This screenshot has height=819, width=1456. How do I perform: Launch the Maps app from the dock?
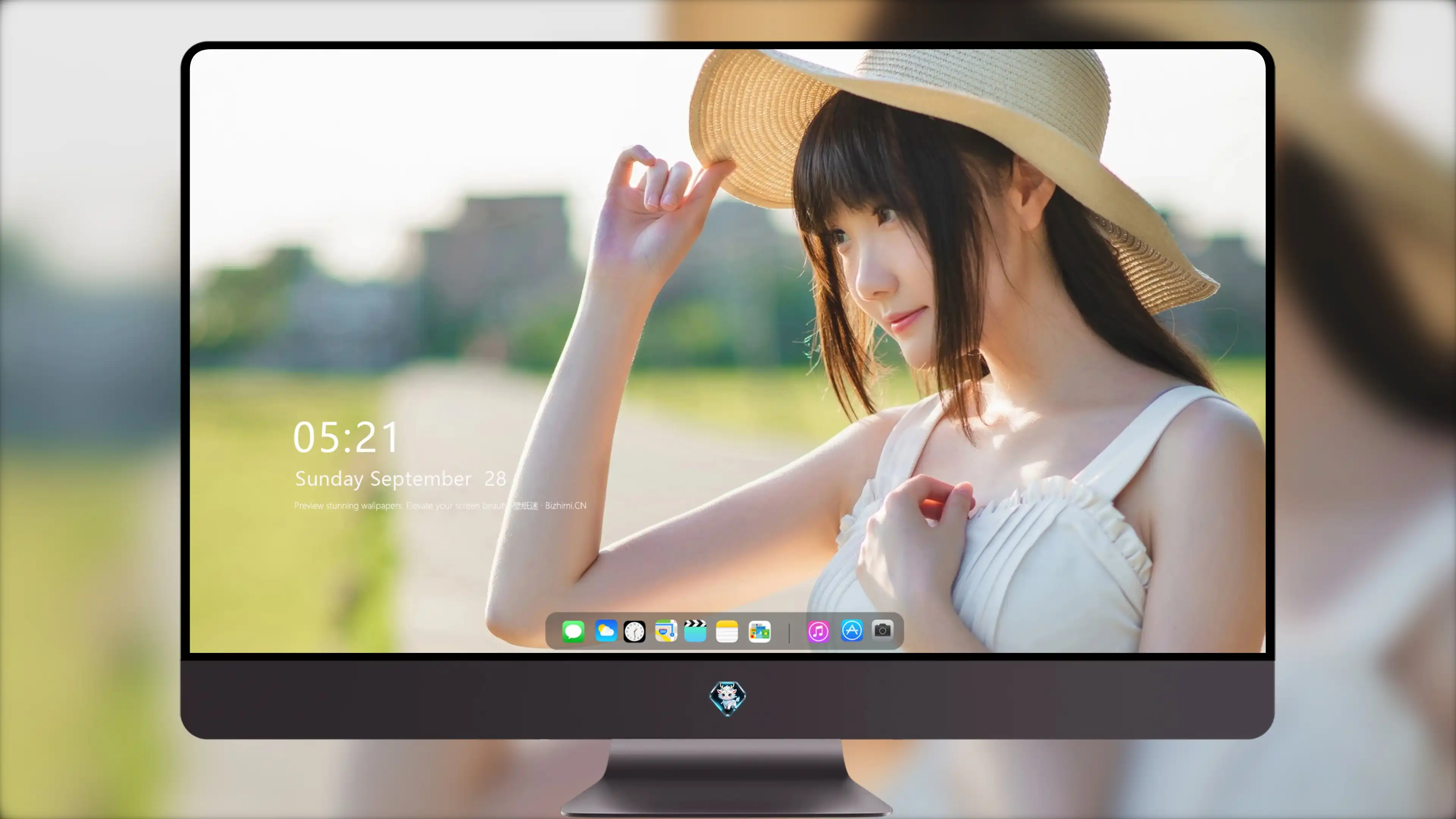click(x=666, y=631)
